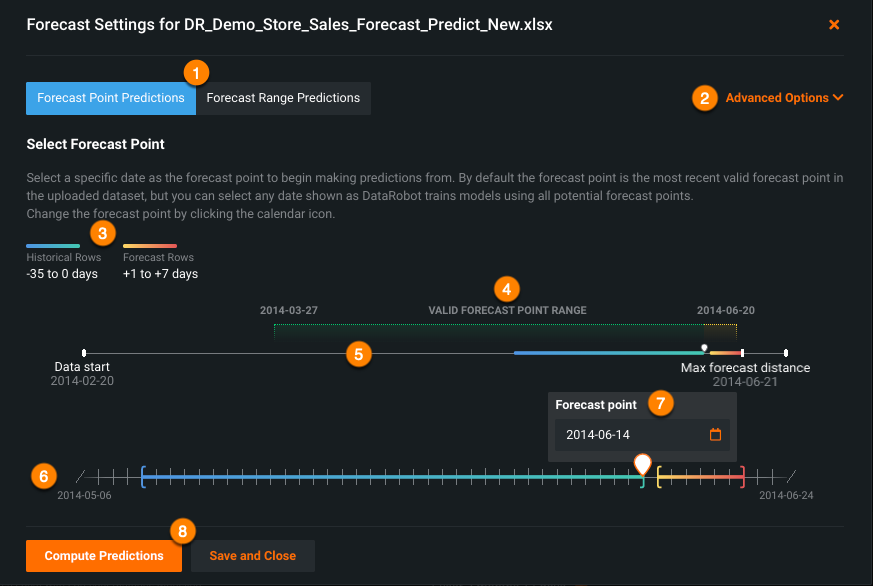Click orange callout badge number 4
Screen dimensions: 873x586
click(507, 290)
